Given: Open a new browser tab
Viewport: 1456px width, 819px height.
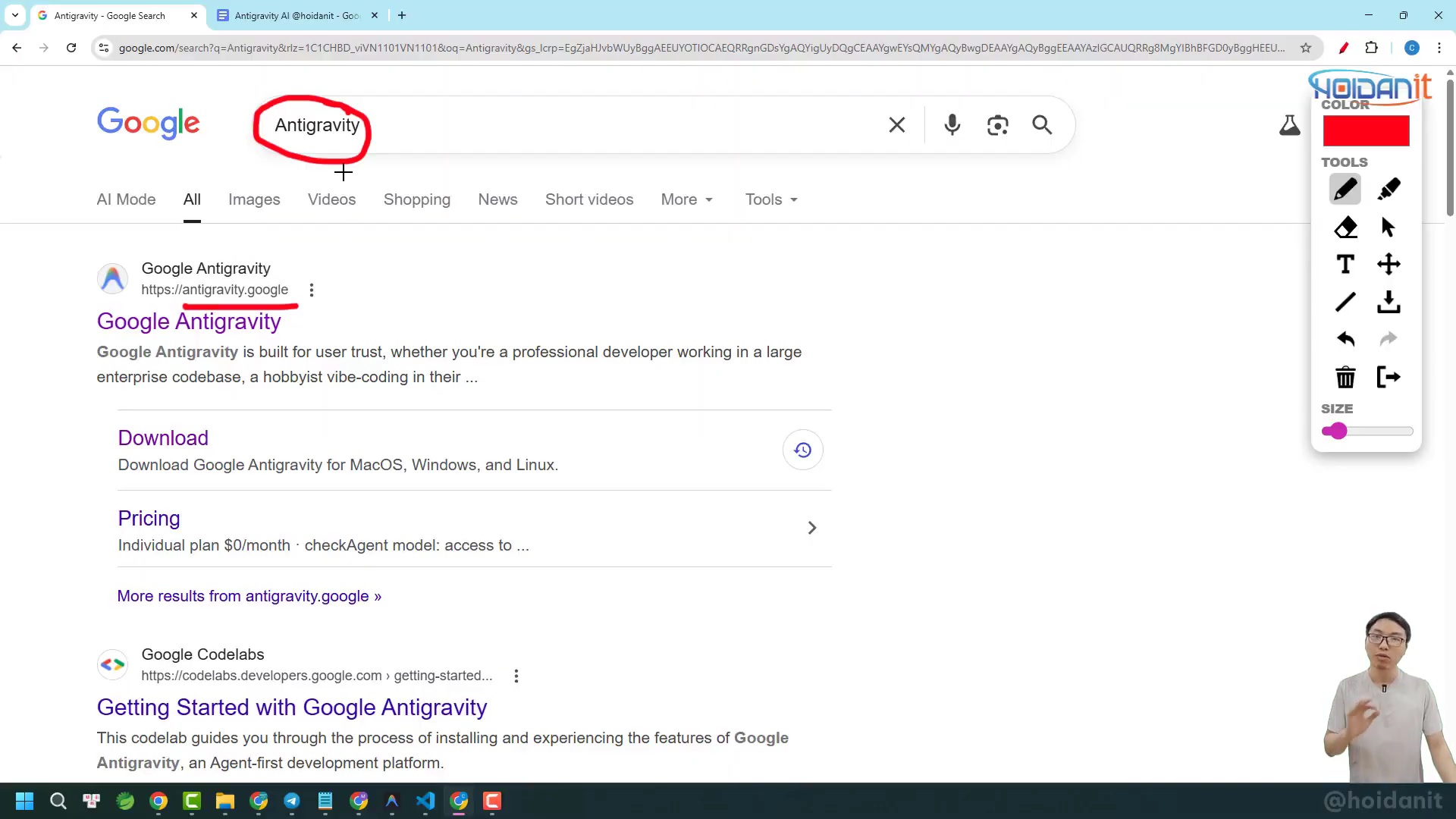Looking at the screenshot, I should [402, 15].
